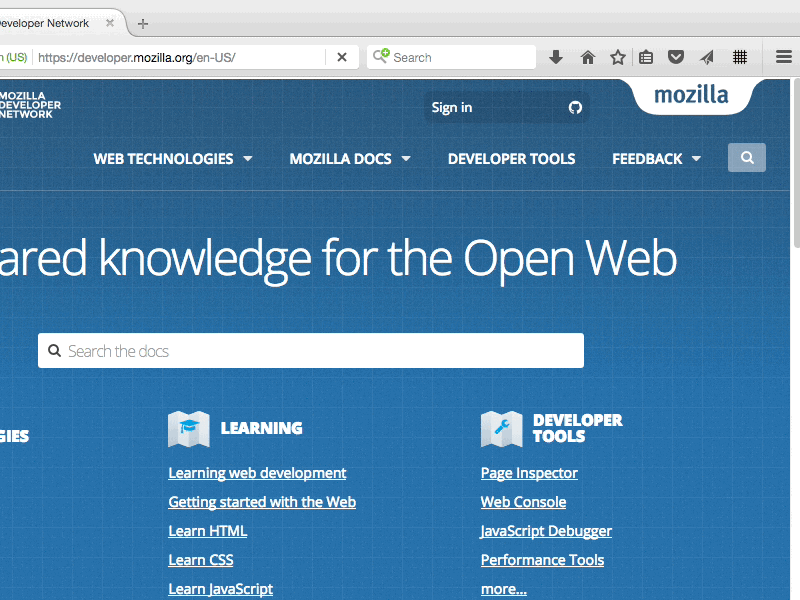Click the GitHub icon beside Sign in
This screenshot has height=600, width=800.
click(x=575, y=108)
